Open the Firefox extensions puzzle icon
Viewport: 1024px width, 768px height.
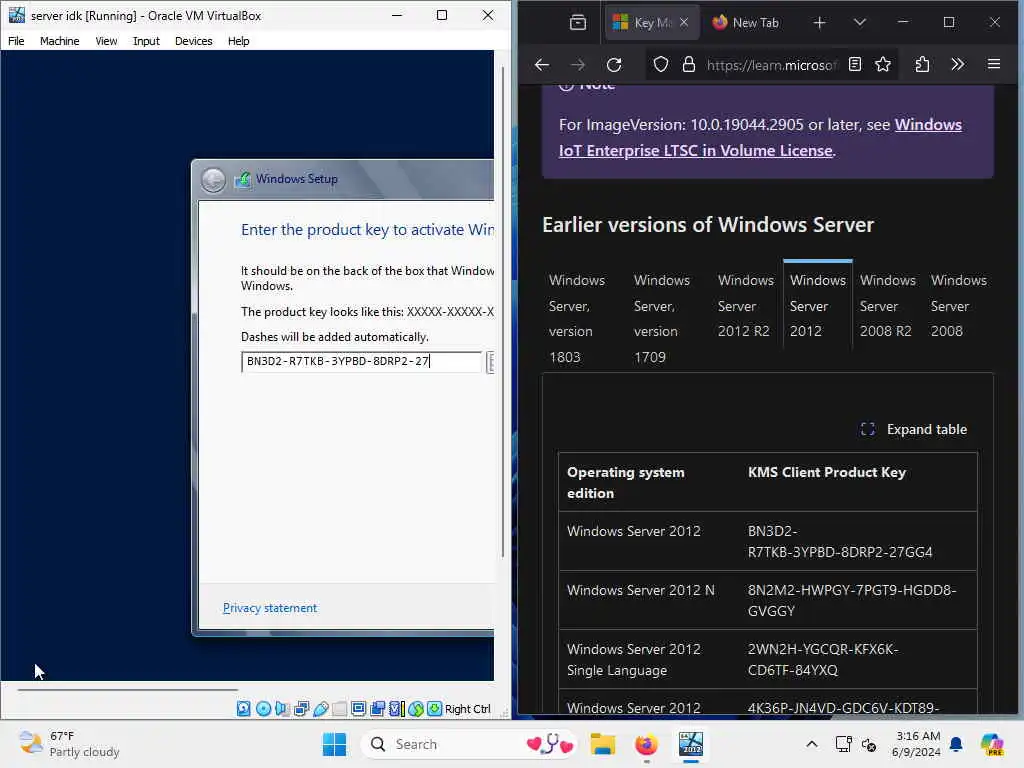922,64
